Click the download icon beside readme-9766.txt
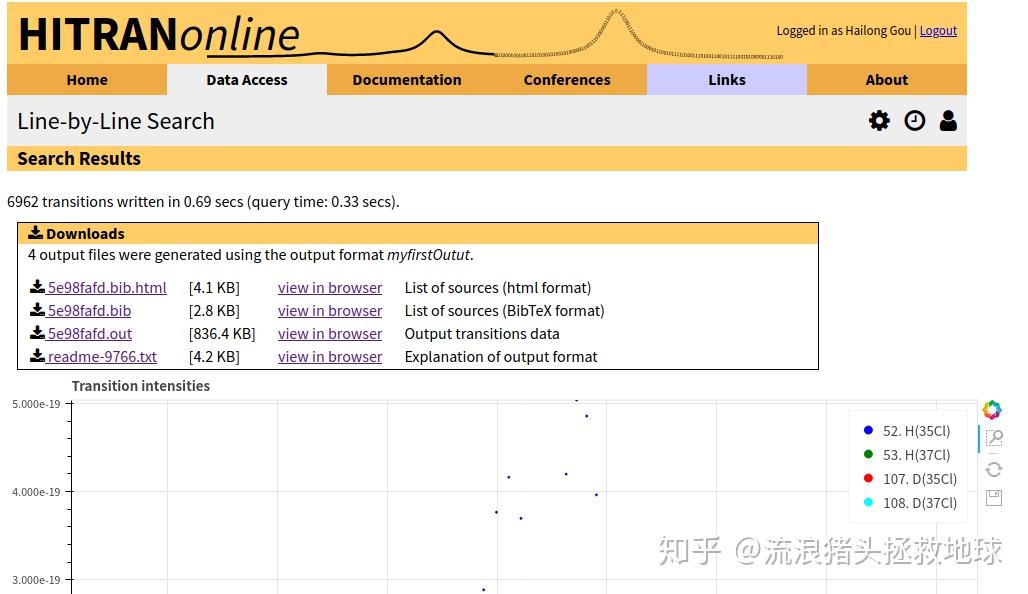This screenshot has width=1028, height=594. pyautogui.click(x=37, y=356)
